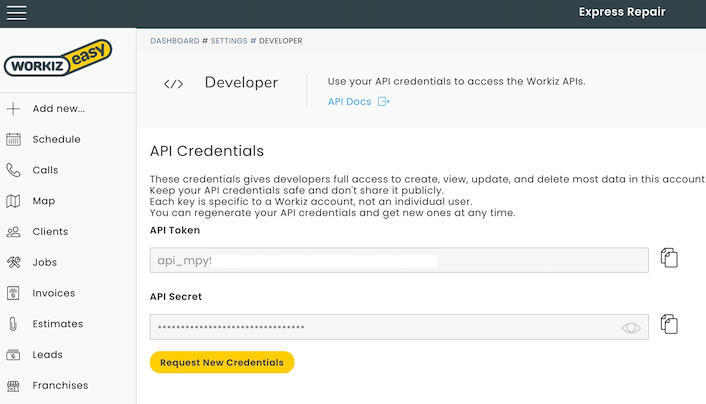Screen dimensions: 706x404
Task: Open the API Docs link
Action: click(349, 101)
